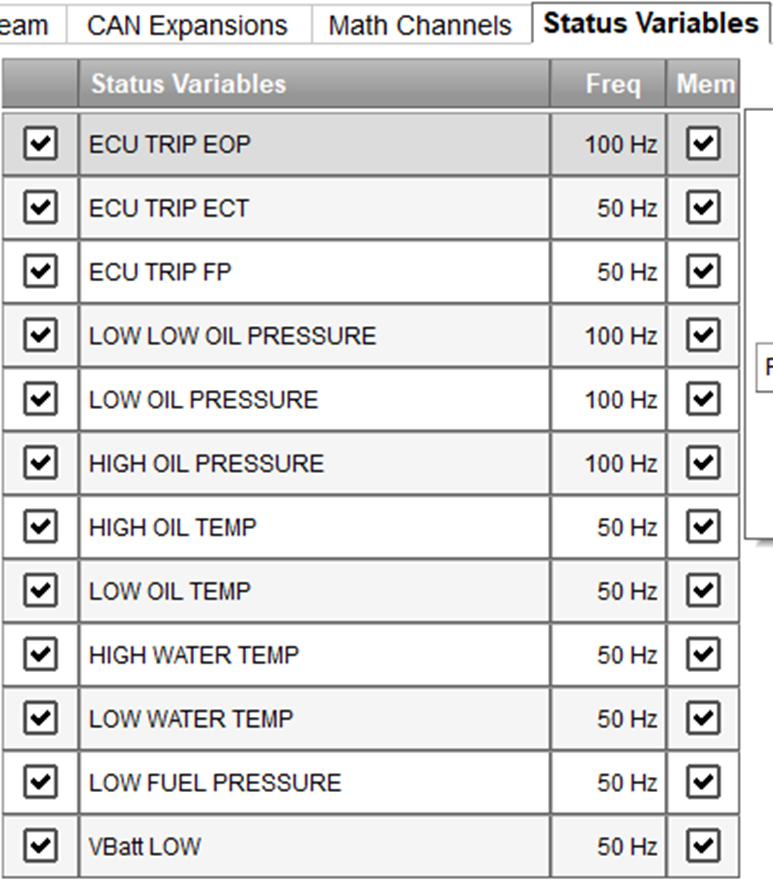Select the VBatt LOW variable name
The height and width of the screenshot is (888, 773).
[145, 847]
